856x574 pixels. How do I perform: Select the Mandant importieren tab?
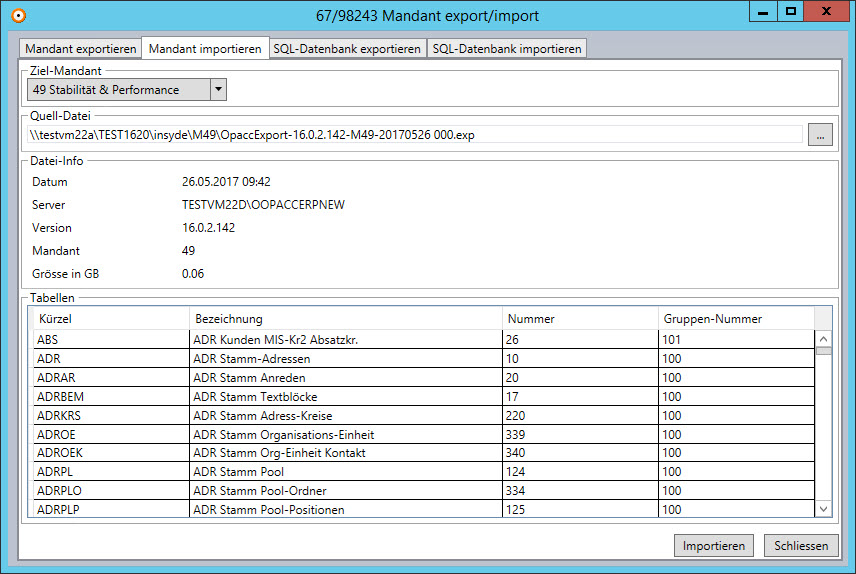click(205, 48)
